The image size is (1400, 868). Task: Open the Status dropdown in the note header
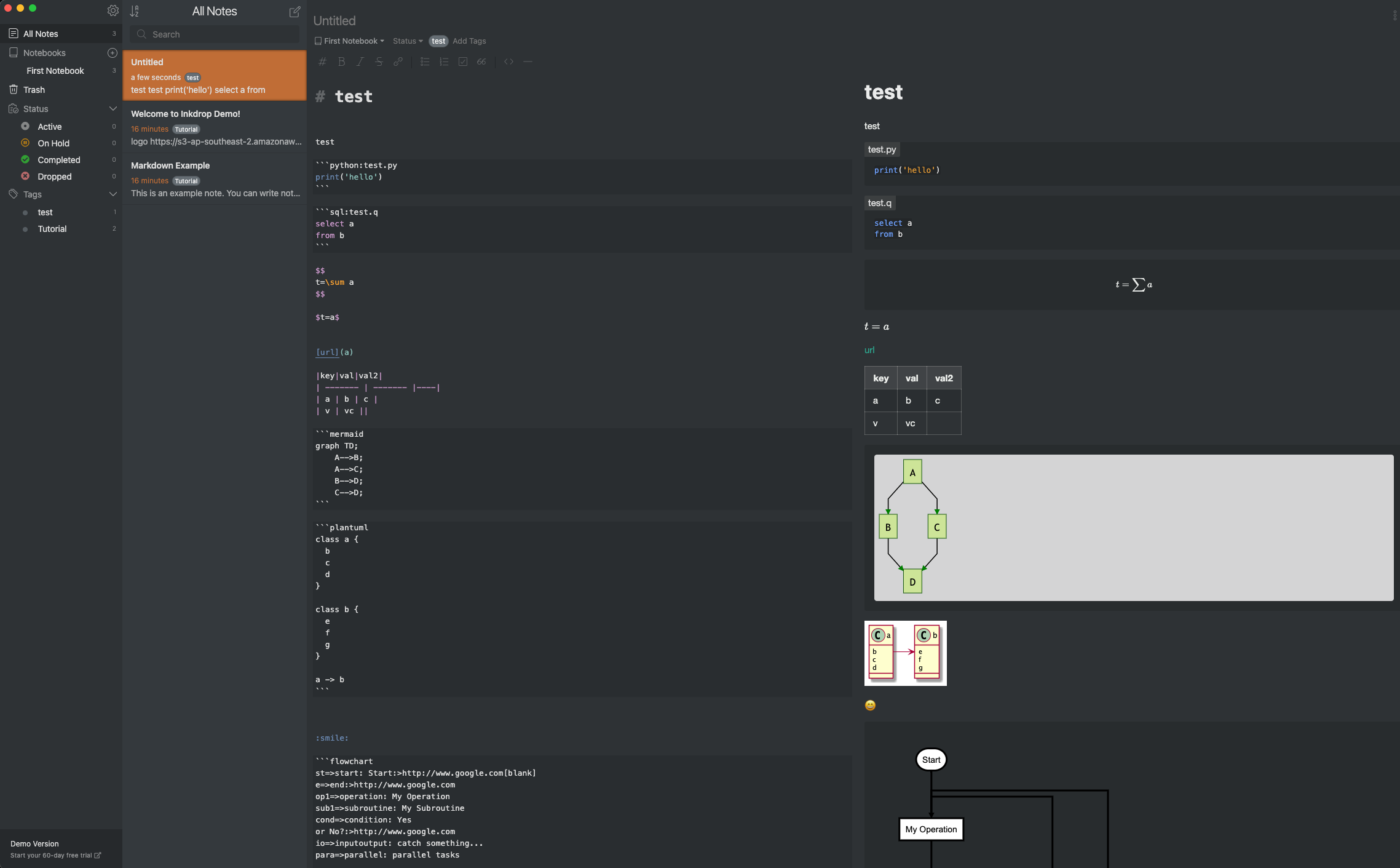pyautogui.click(x=408, y=41)
